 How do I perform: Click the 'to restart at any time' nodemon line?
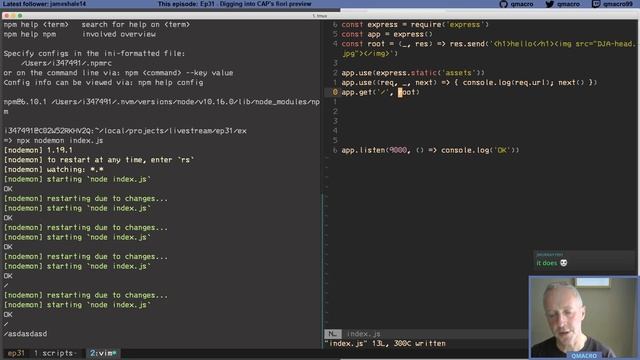[x=99, y=160]
